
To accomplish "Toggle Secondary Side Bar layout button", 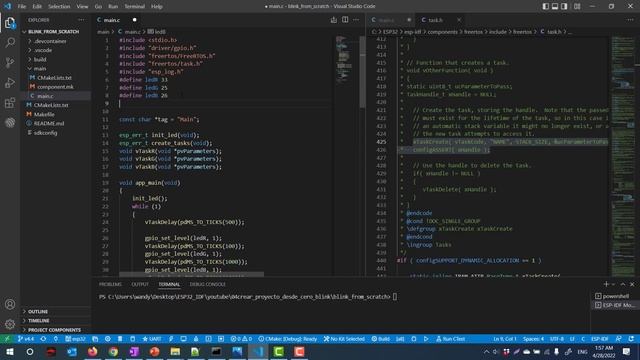I will click(x=564, y=6).
